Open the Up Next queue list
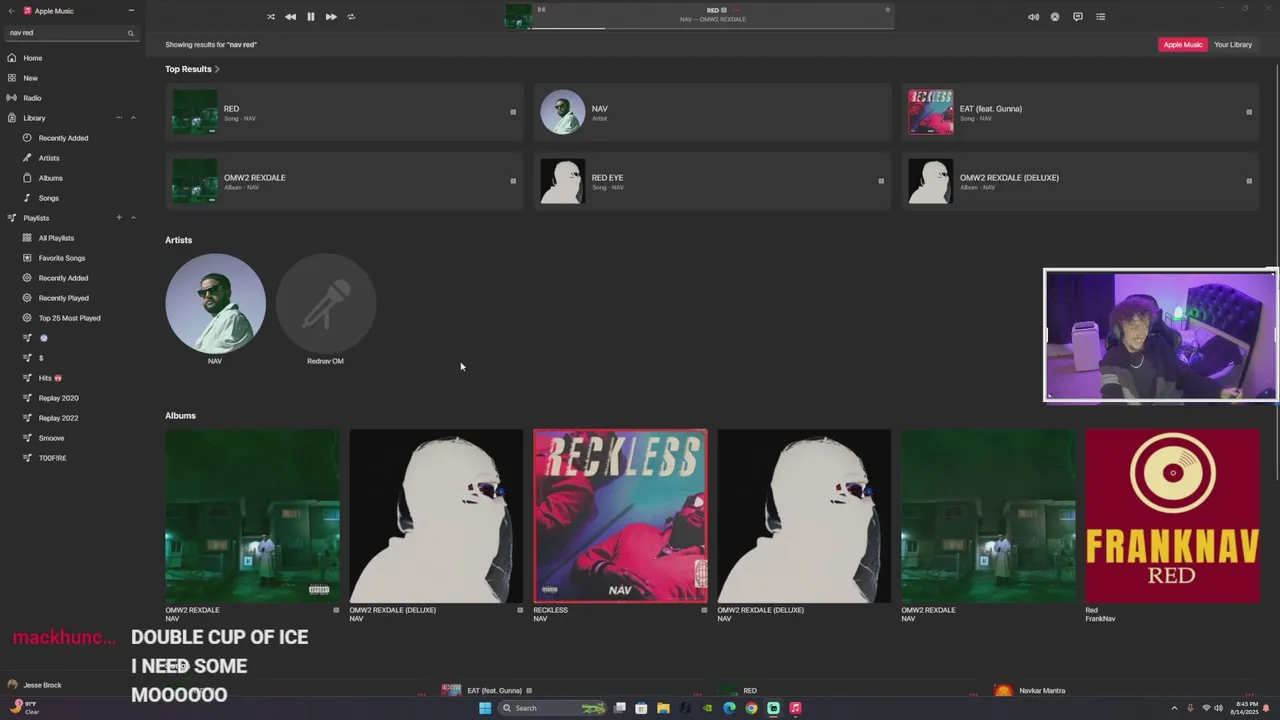 click(1101, 17)
